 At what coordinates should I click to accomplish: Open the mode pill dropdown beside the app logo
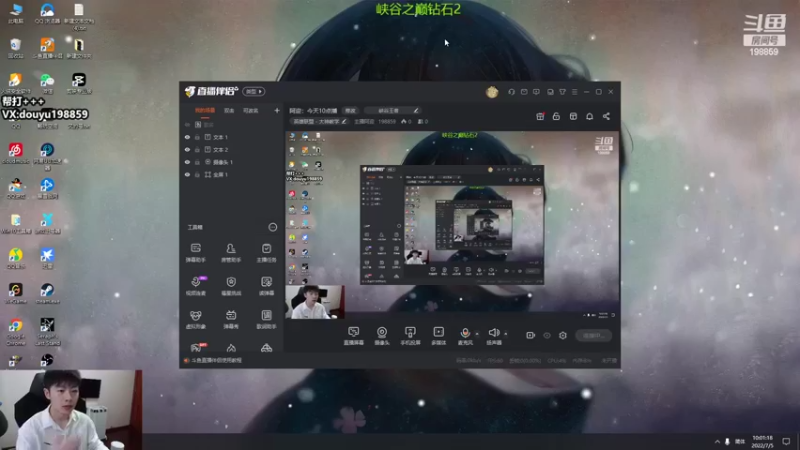point(254,91)
